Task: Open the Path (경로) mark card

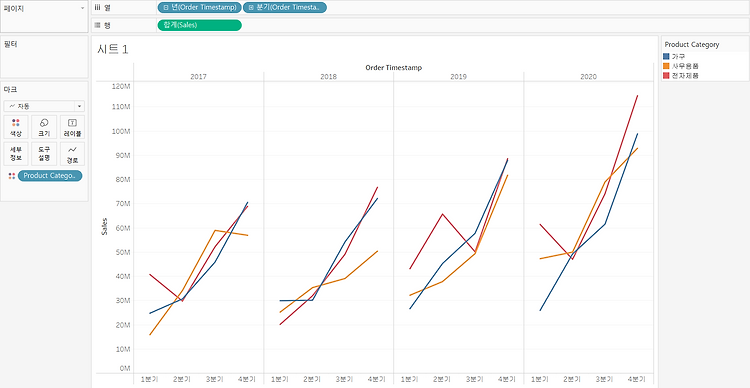Action: pos(72,154)
